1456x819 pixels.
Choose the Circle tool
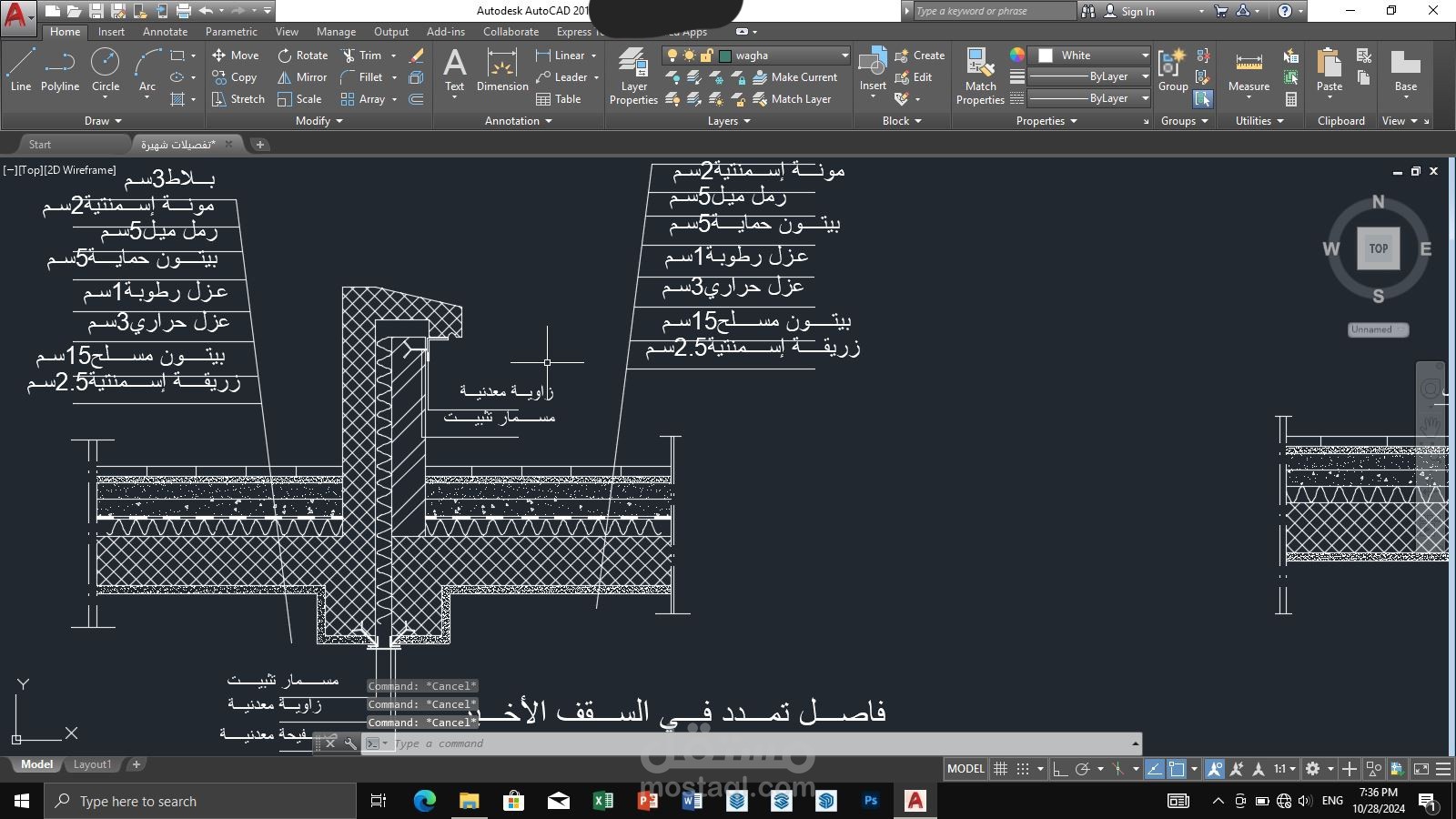pos(106,70)
